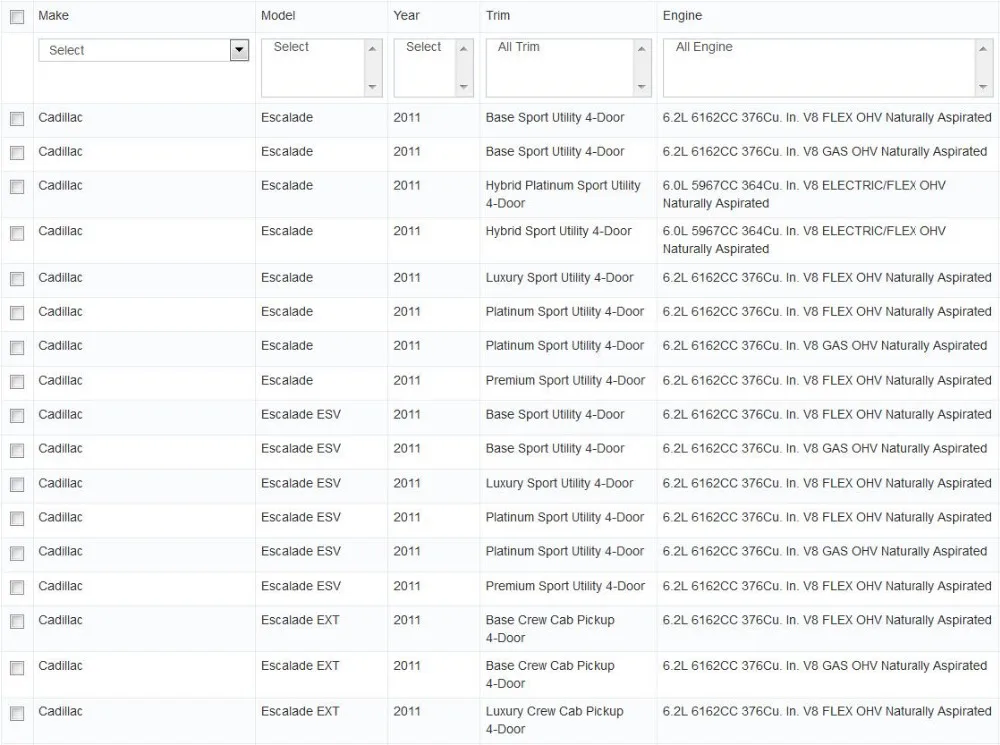The height and width of the screenshot is (745, 1000).
Task: Click the Make column header
Action: tap(54, 15)
